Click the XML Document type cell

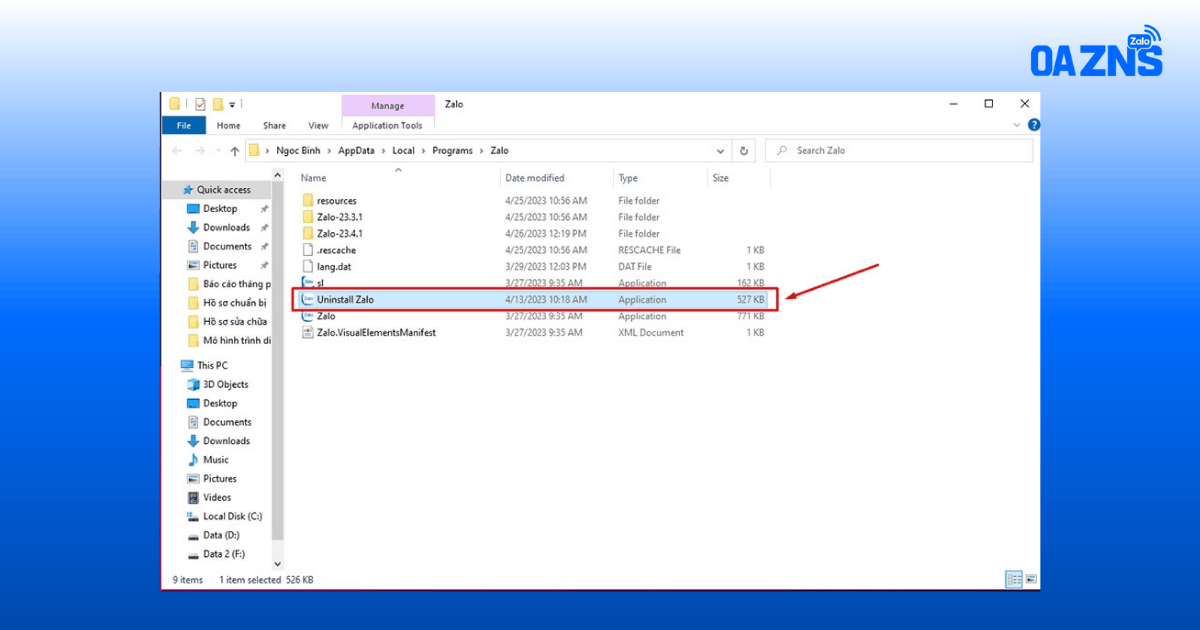tap(651, 333)
